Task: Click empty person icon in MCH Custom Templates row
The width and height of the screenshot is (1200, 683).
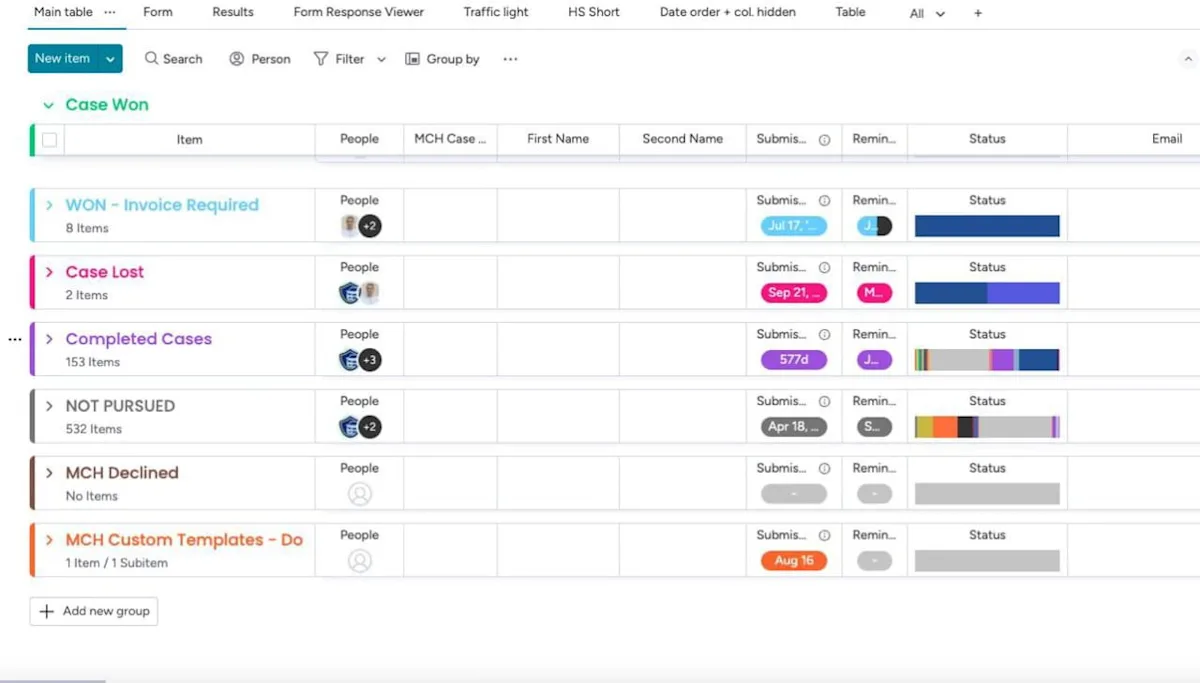Action: click(x=359, y=561)
